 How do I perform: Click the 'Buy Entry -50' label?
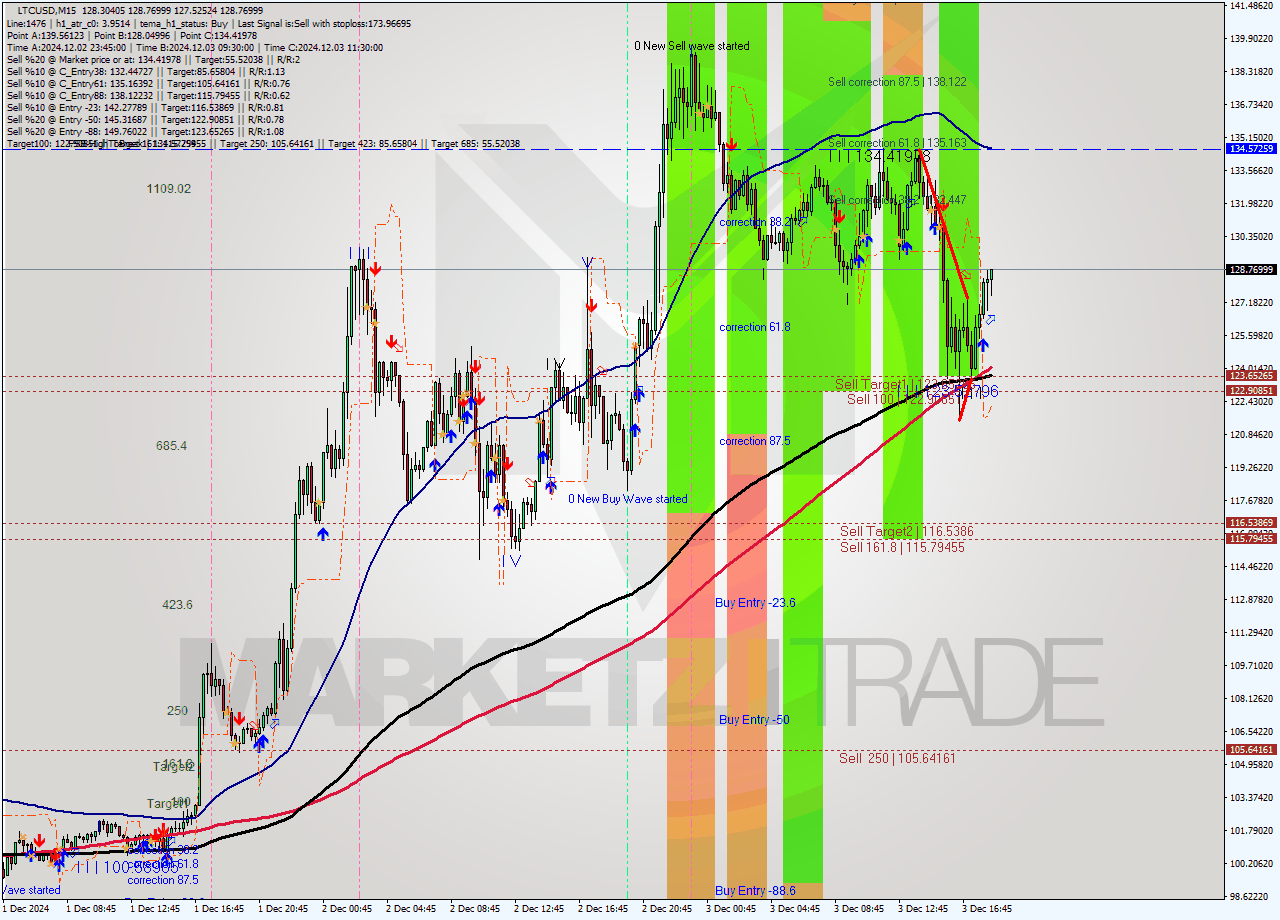point(754,719)
